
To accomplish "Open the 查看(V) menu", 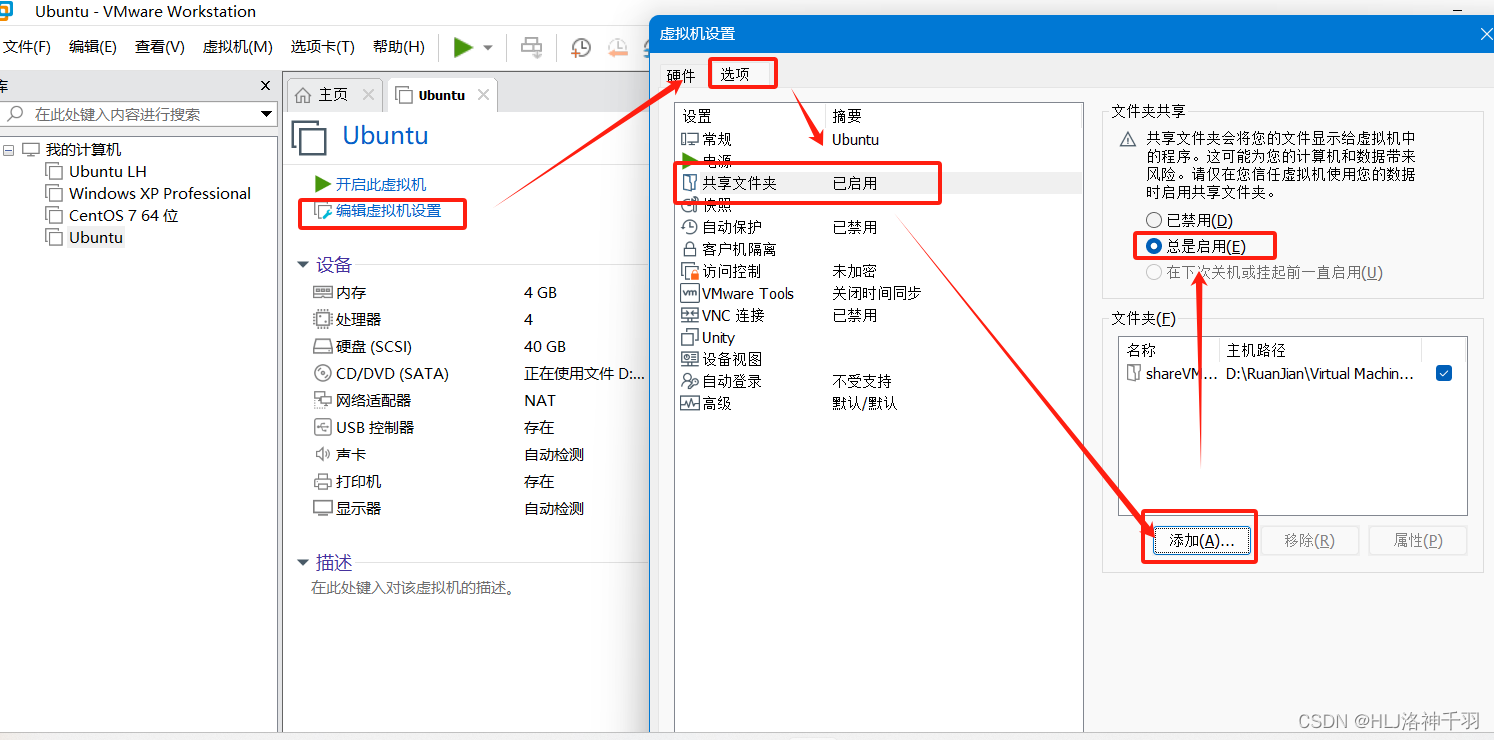I will 160,47.
